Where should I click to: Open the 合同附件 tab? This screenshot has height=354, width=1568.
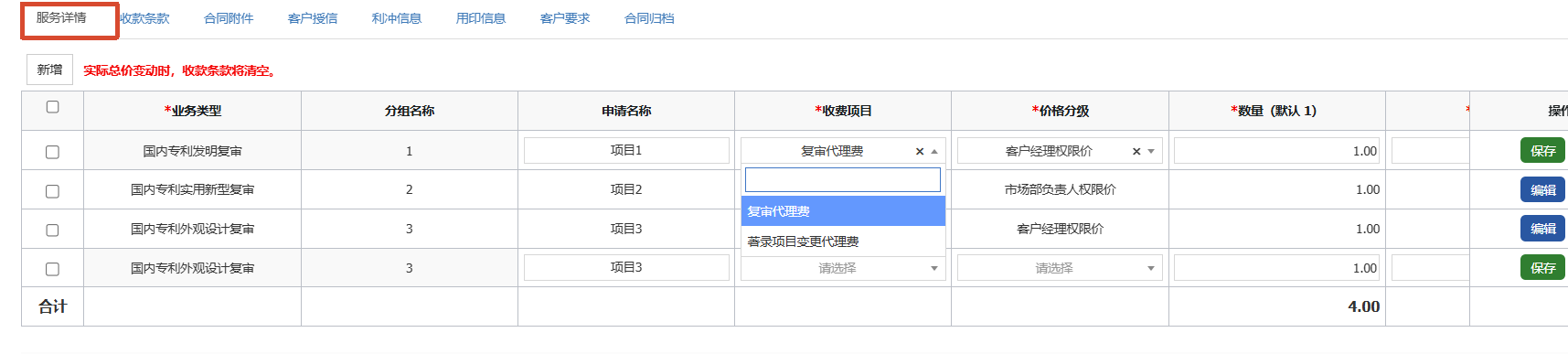click(x=229, y=18)
